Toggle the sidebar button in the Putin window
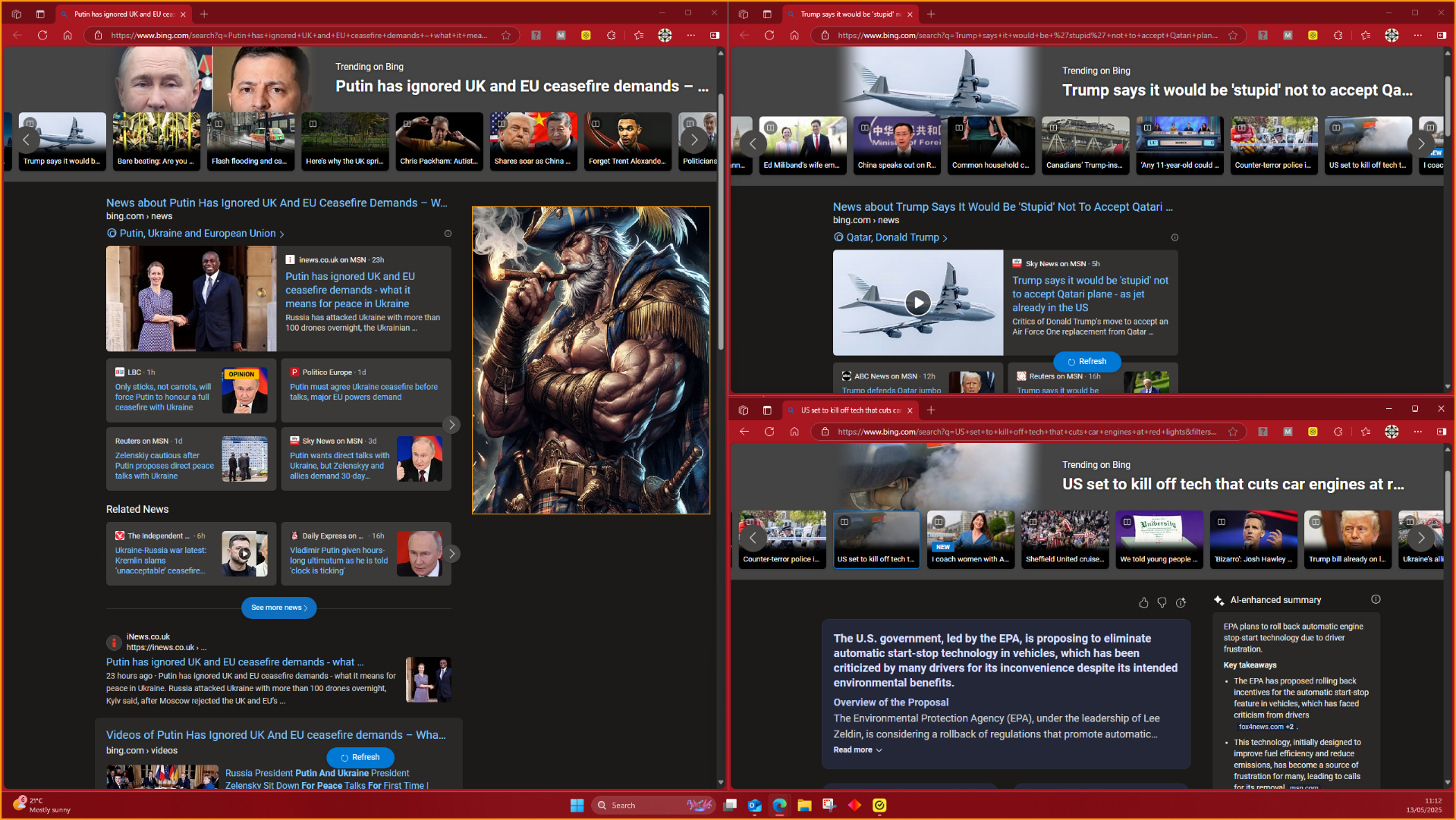The image size is (1456, 820). 715,35
